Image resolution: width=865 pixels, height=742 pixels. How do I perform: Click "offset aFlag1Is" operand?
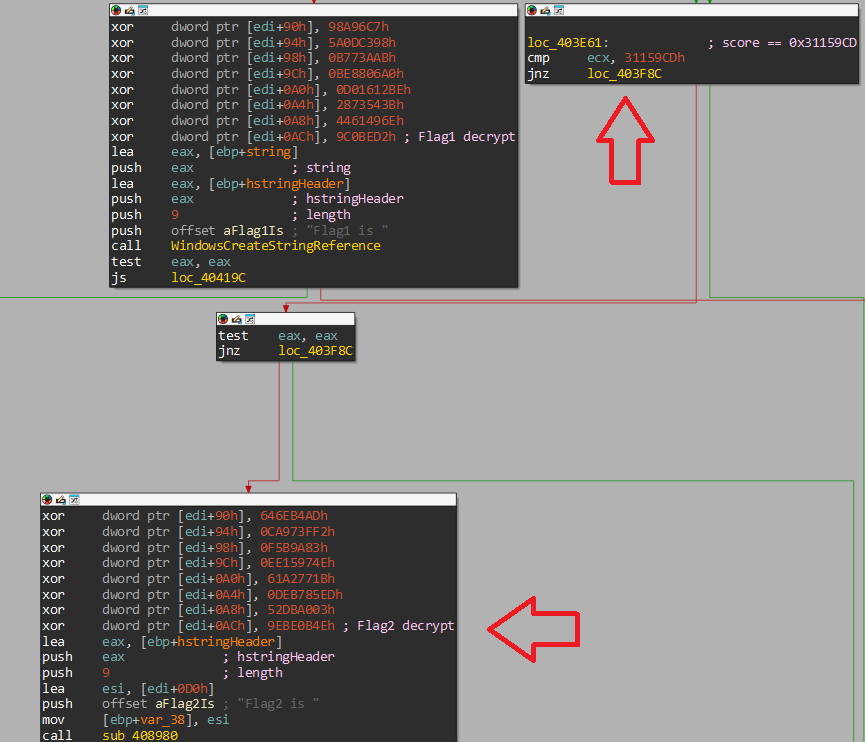click(x=227, y=231)
